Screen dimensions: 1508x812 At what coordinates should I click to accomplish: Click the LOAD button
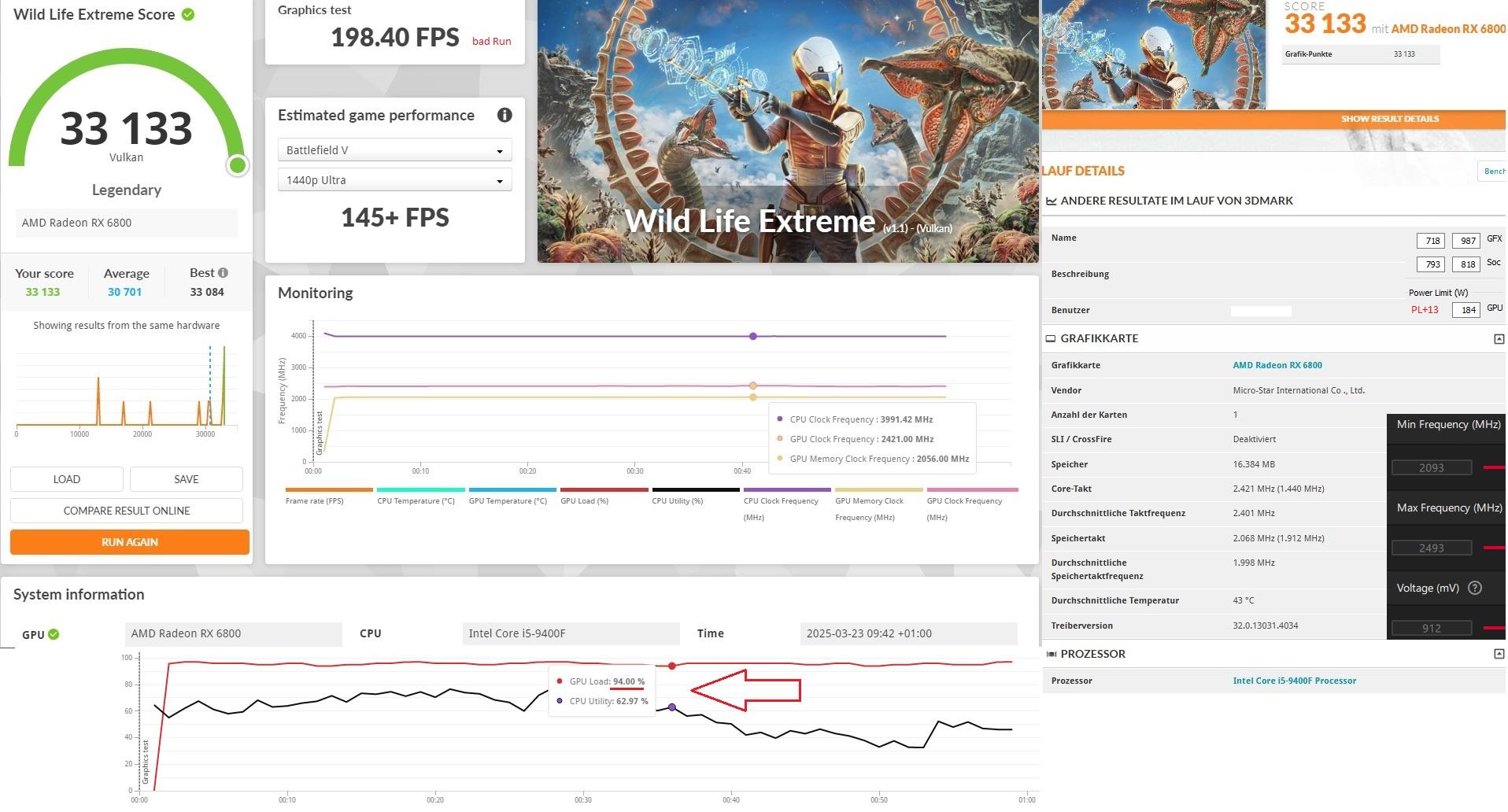pyautogui.click(x=67, y=479)
